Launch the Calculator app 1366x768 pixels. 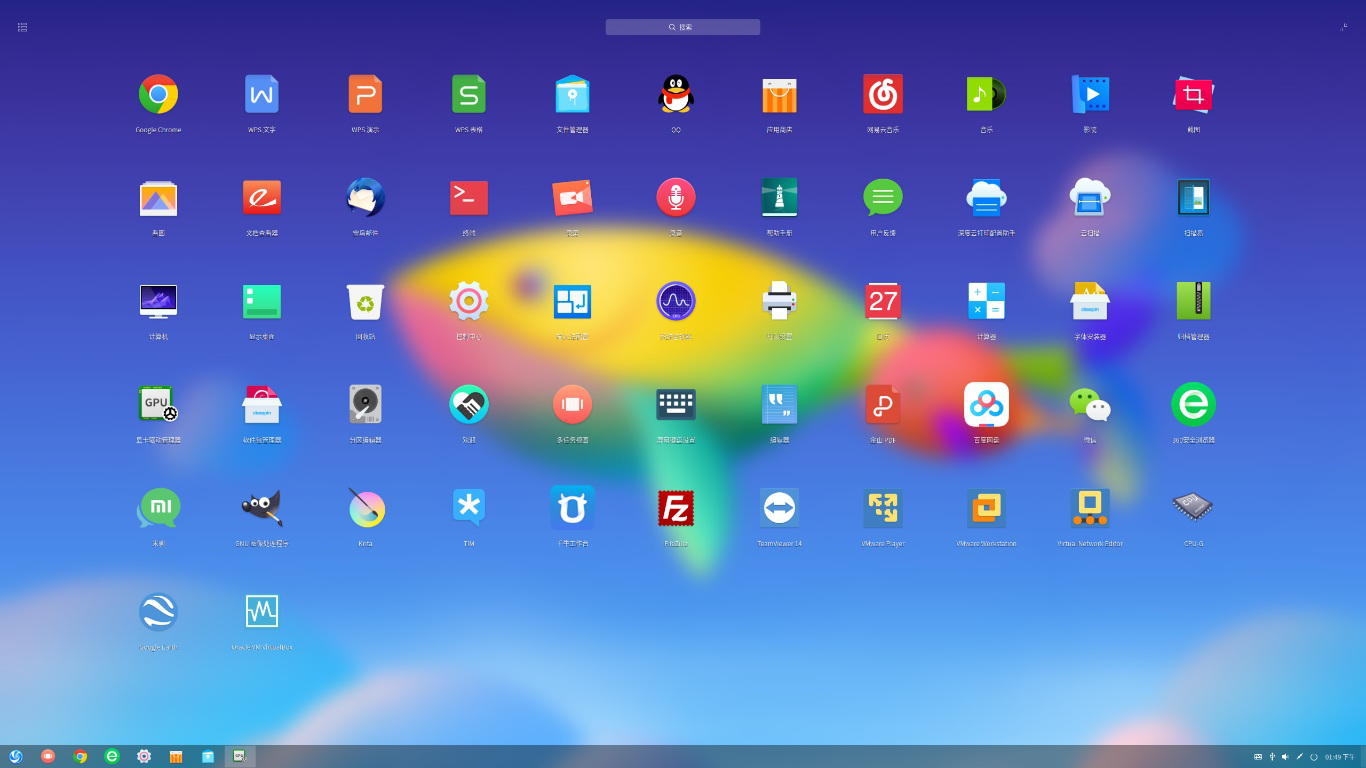click(986, 301)
